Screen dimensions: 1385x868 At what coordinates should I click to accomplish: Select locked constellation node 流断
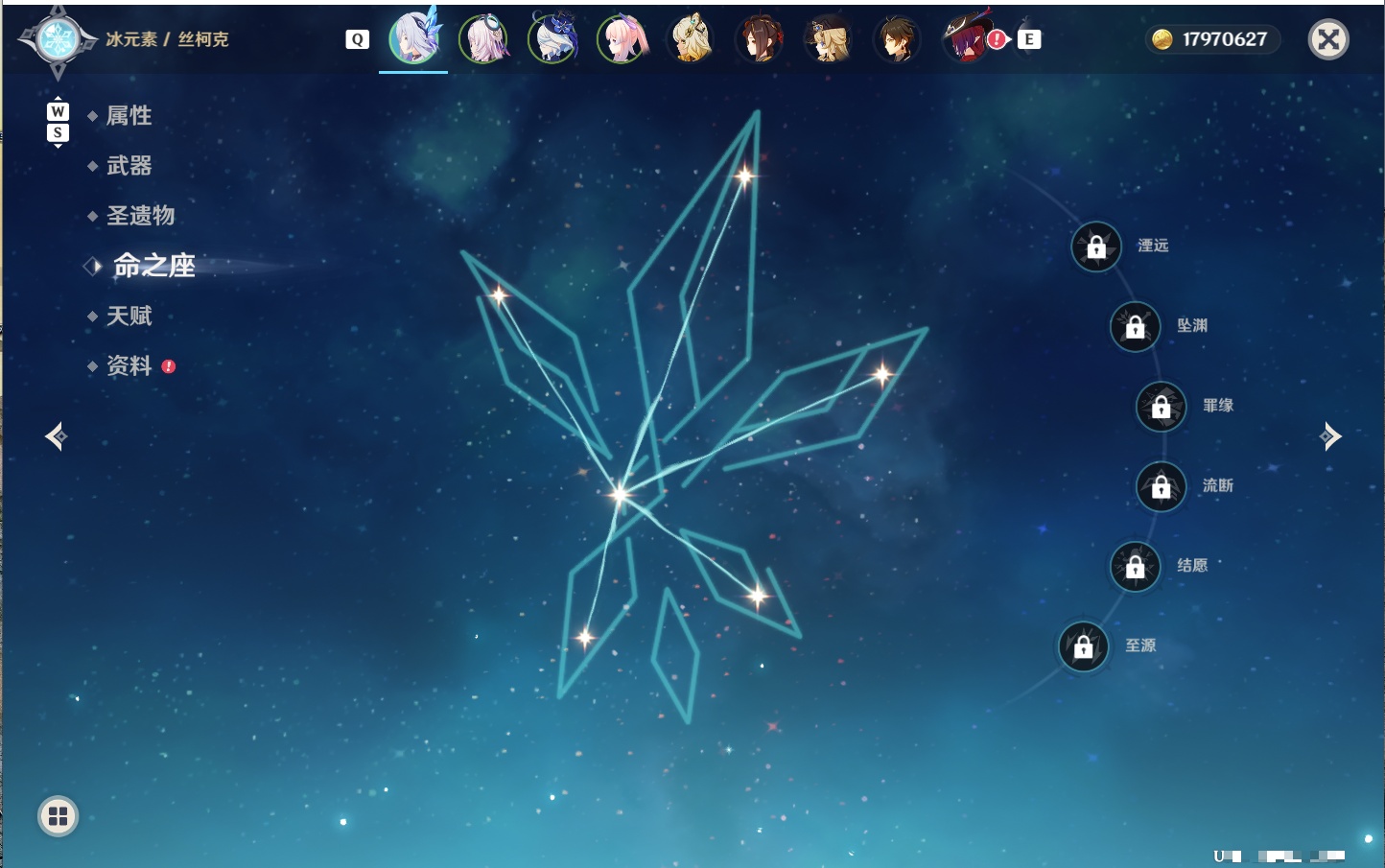click(x=1162, y=487)
